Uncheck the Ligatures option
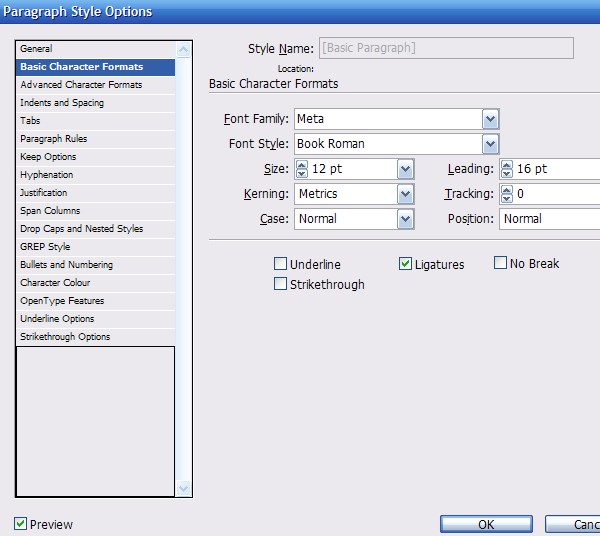Image resolution: width=600 pixels, height=536 pixels. point(405,264)
